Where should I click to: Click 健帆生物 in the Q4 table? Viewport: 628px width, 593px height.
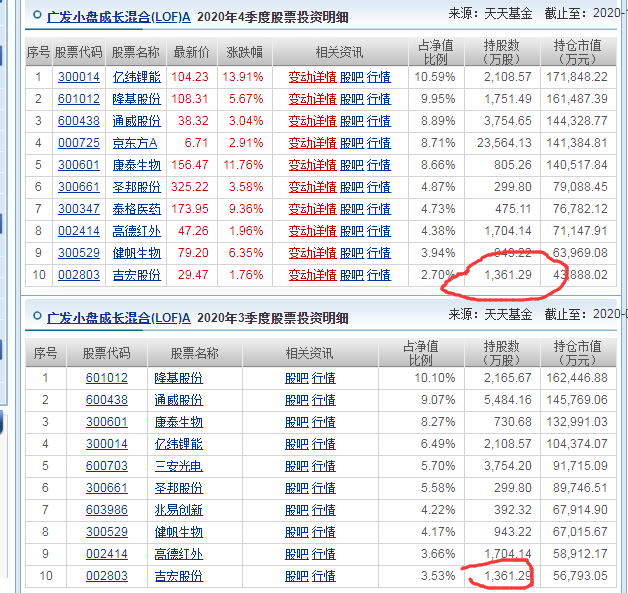pyautogui.click(x=137, y=253)
